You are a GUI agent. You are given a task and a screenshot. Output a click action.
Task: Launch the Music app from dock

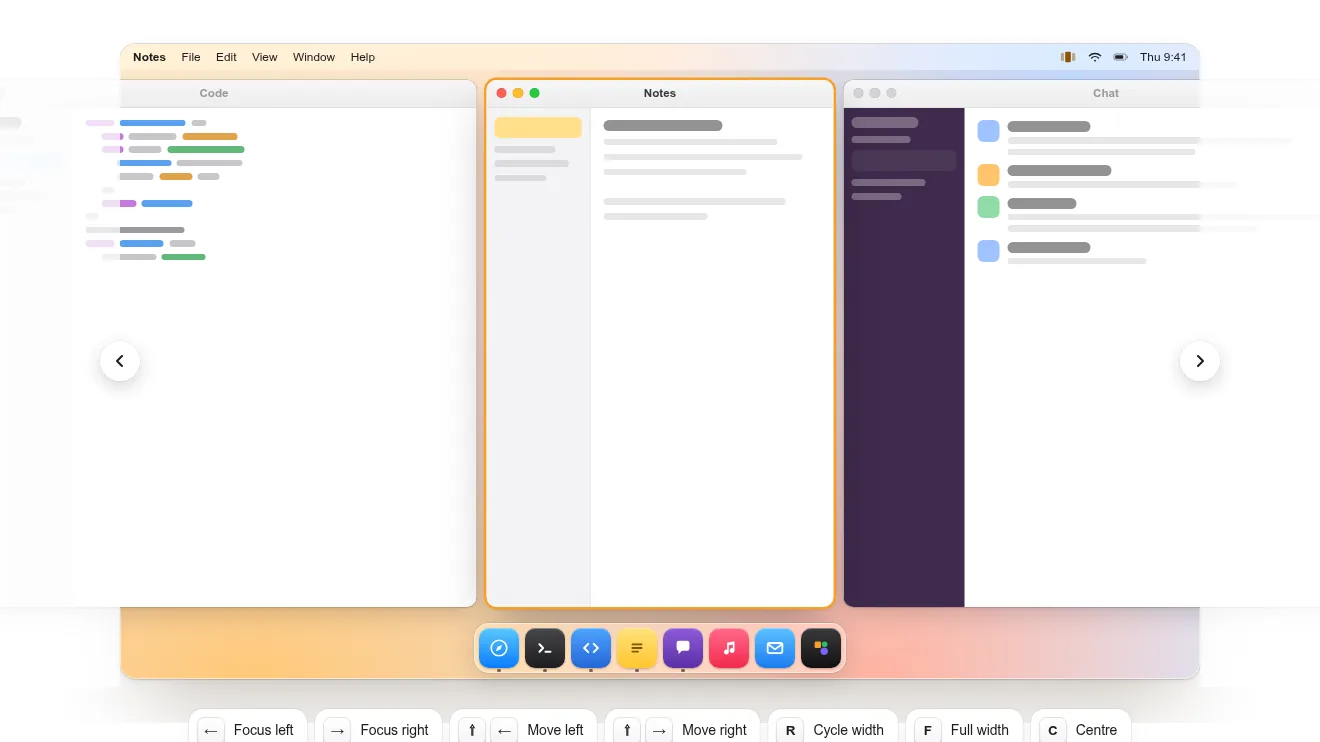729,648
